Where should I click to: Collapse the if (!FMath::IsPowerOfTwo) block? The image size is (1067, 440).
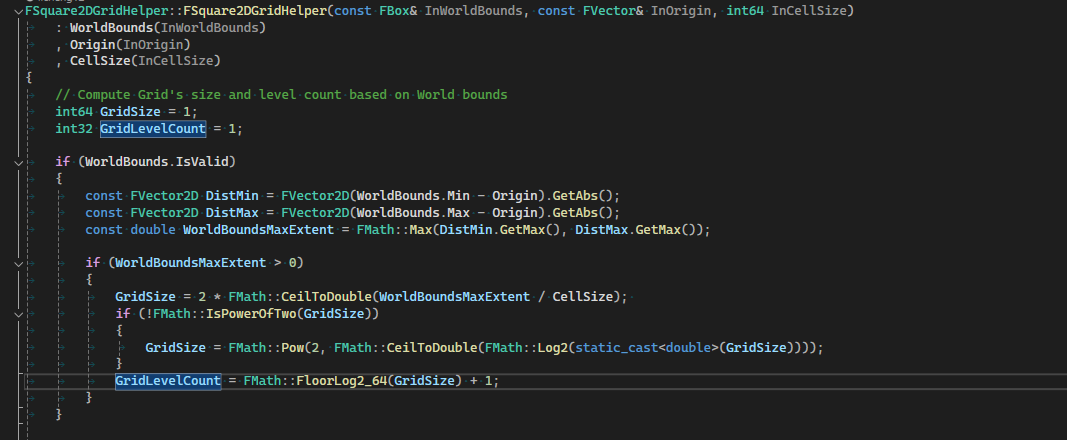point(18,314)
